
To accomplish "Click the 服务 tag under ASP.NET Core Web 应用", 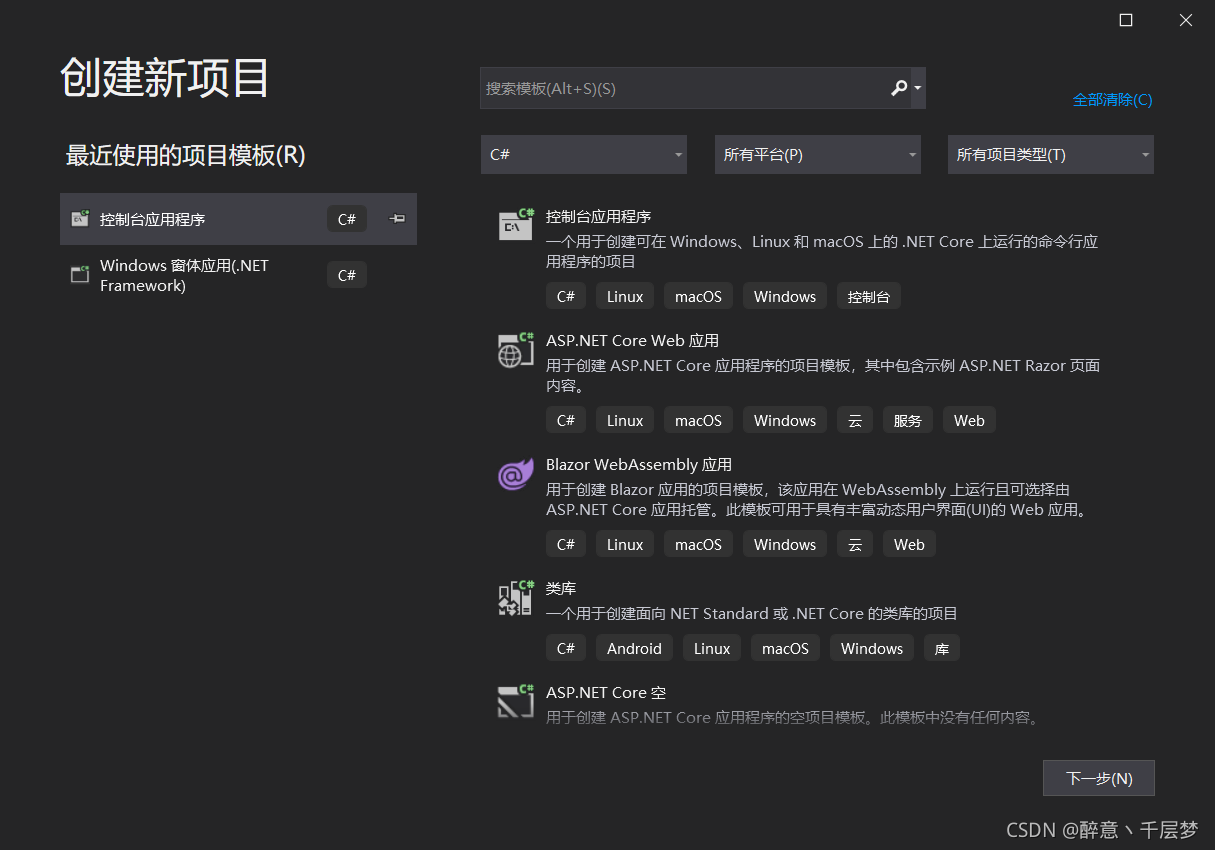I will coord(908,420).
